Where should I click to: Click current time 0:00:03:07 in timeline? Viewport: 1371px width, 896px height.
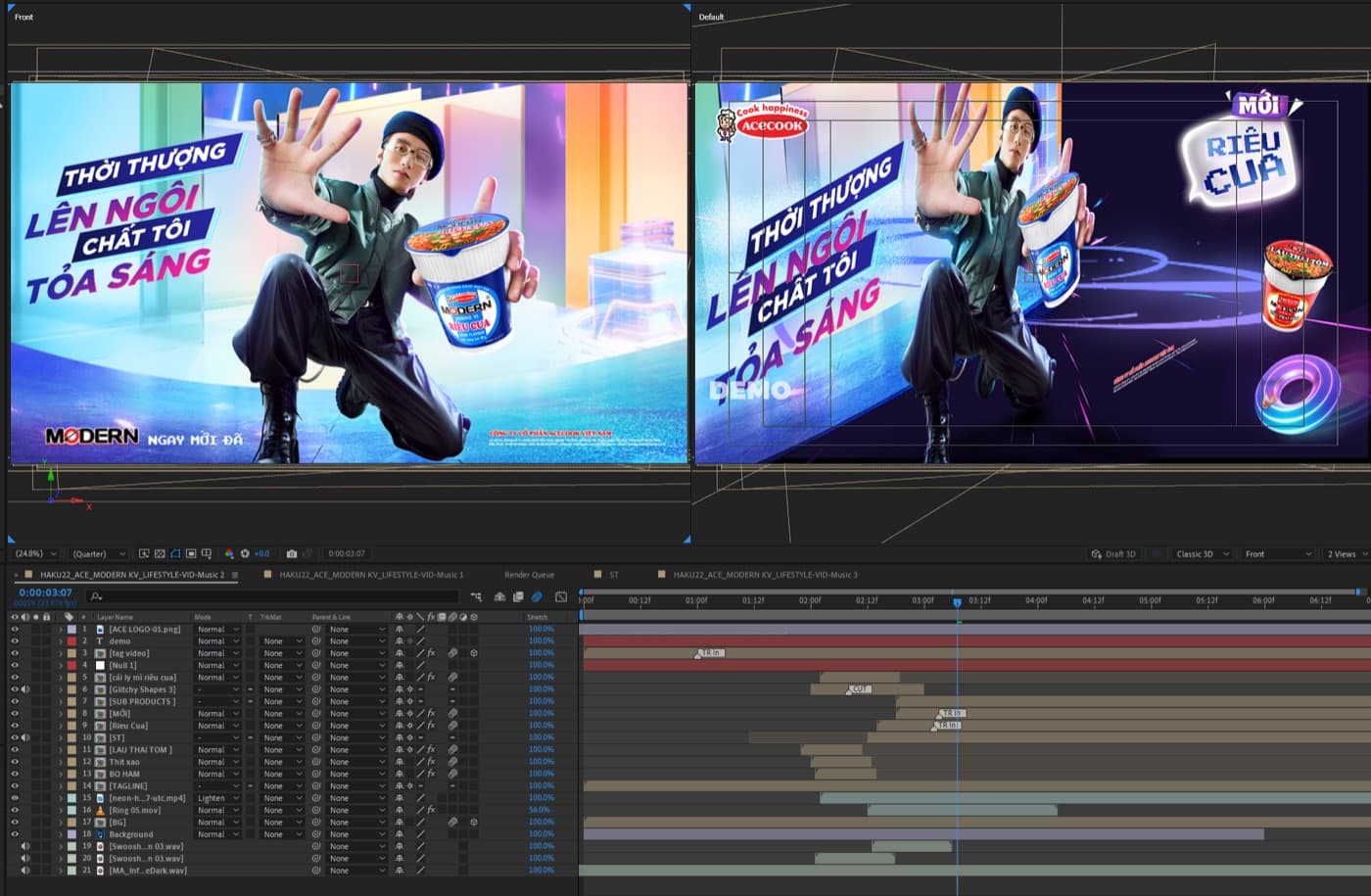(x=45, y=592)
